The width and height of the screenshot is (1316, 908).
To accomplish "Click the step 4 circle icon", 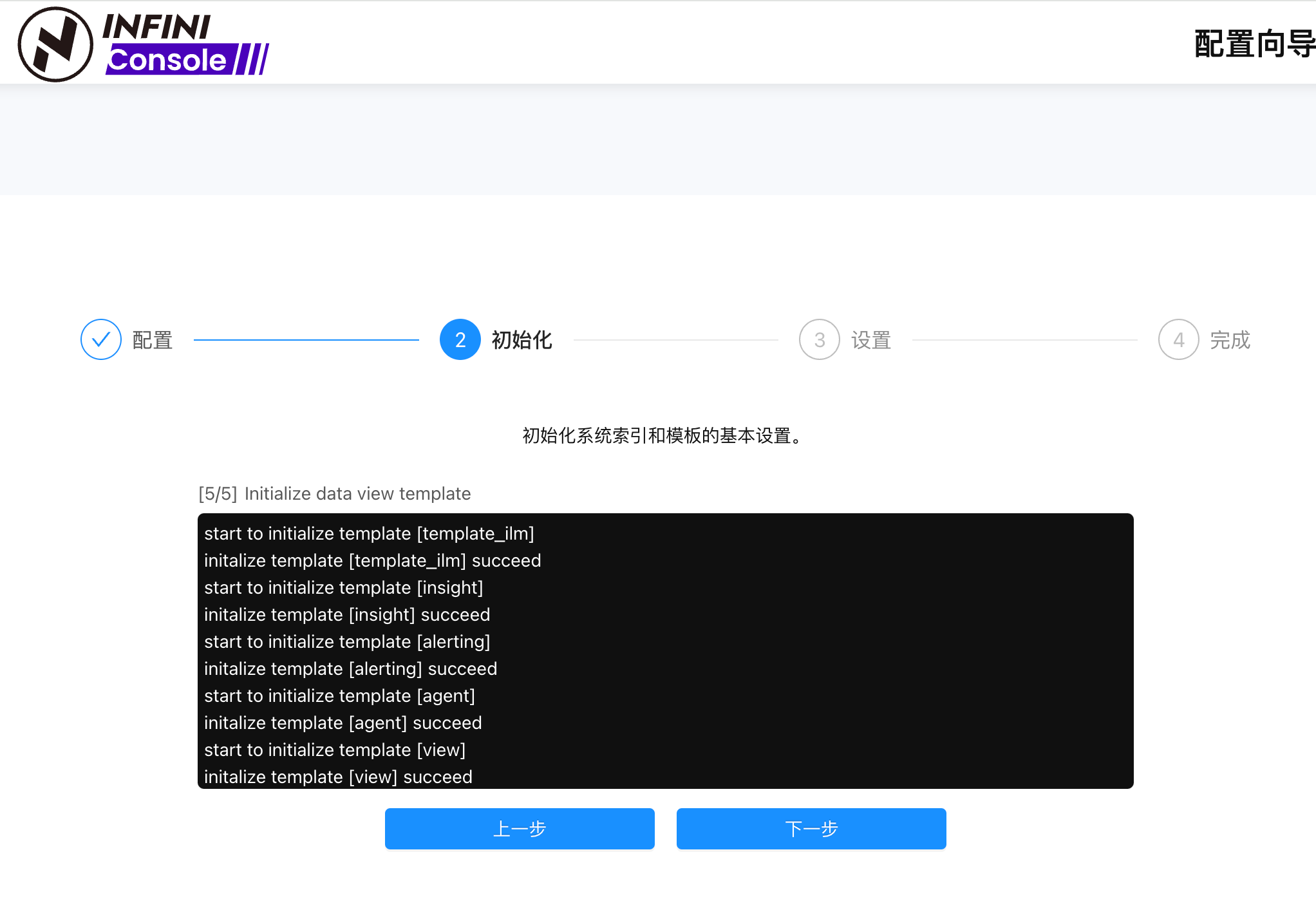I will point(1178,339).
